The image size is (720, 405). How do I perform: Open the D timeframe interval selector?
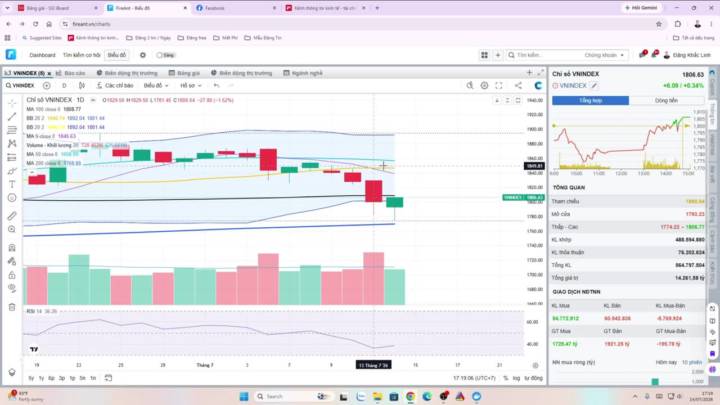[x=64, y=85]
